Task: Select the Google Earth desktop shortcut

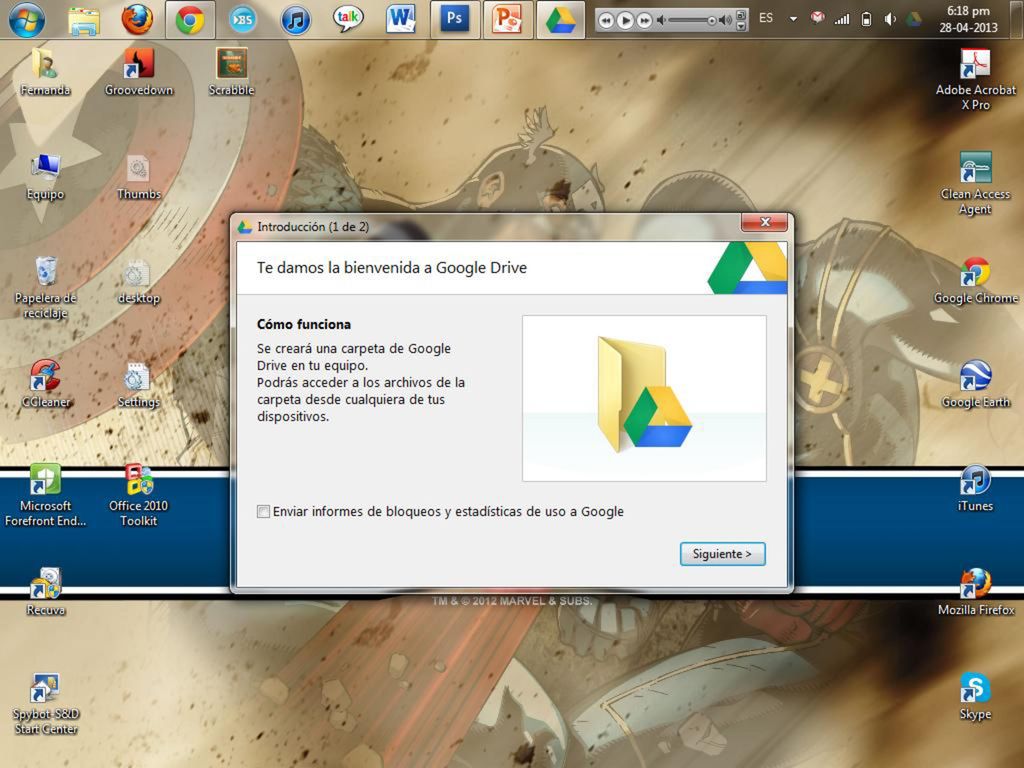Action: tap(975, 385)
